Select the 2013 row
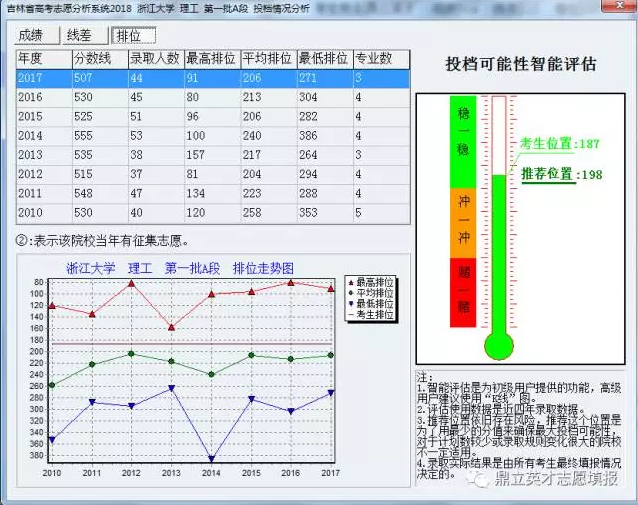This screenshot has height=505, width=638. coord(213,155)
